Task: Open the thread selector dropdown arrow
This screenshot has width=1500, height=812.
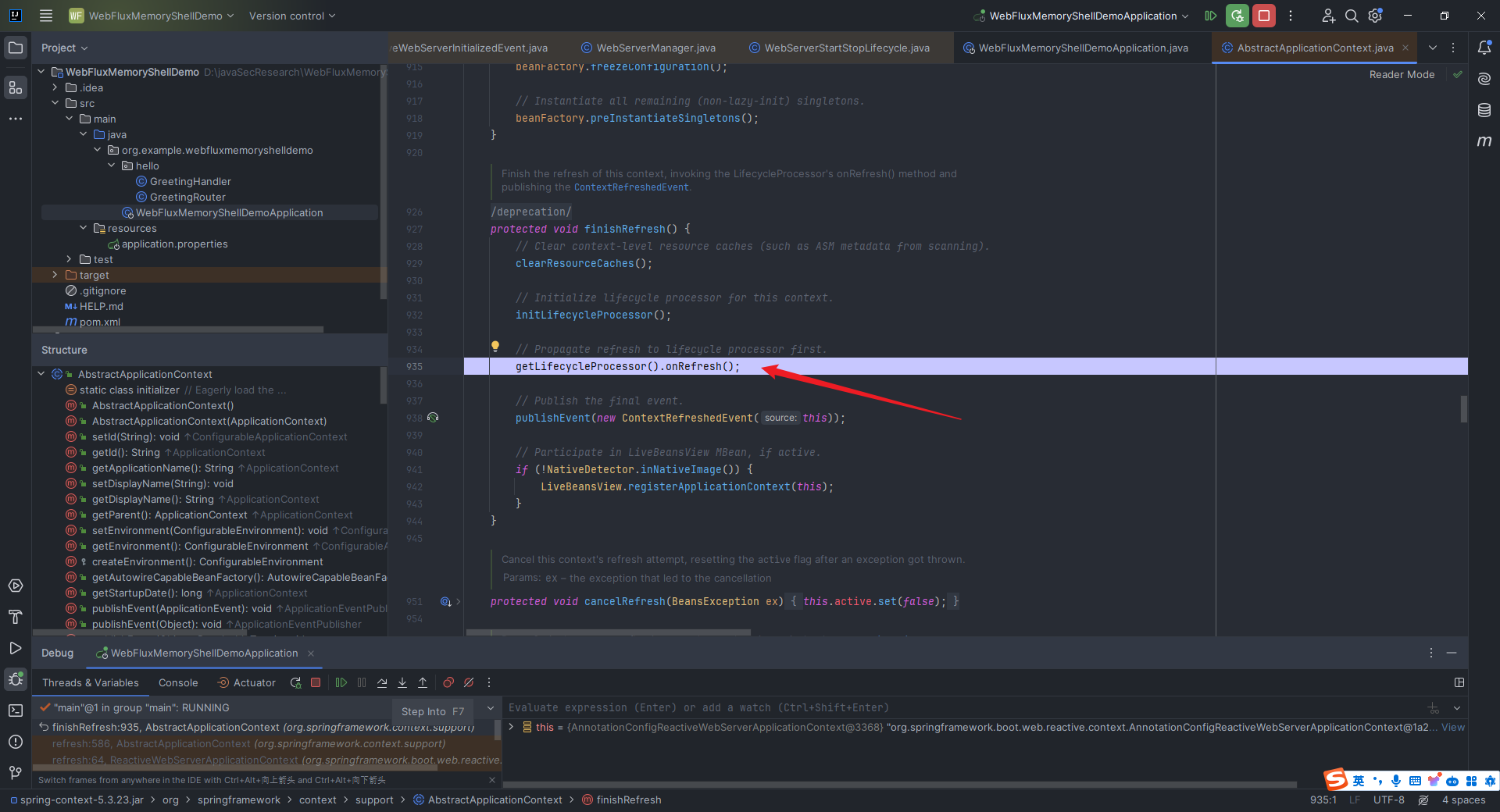Action: [491, 707]
